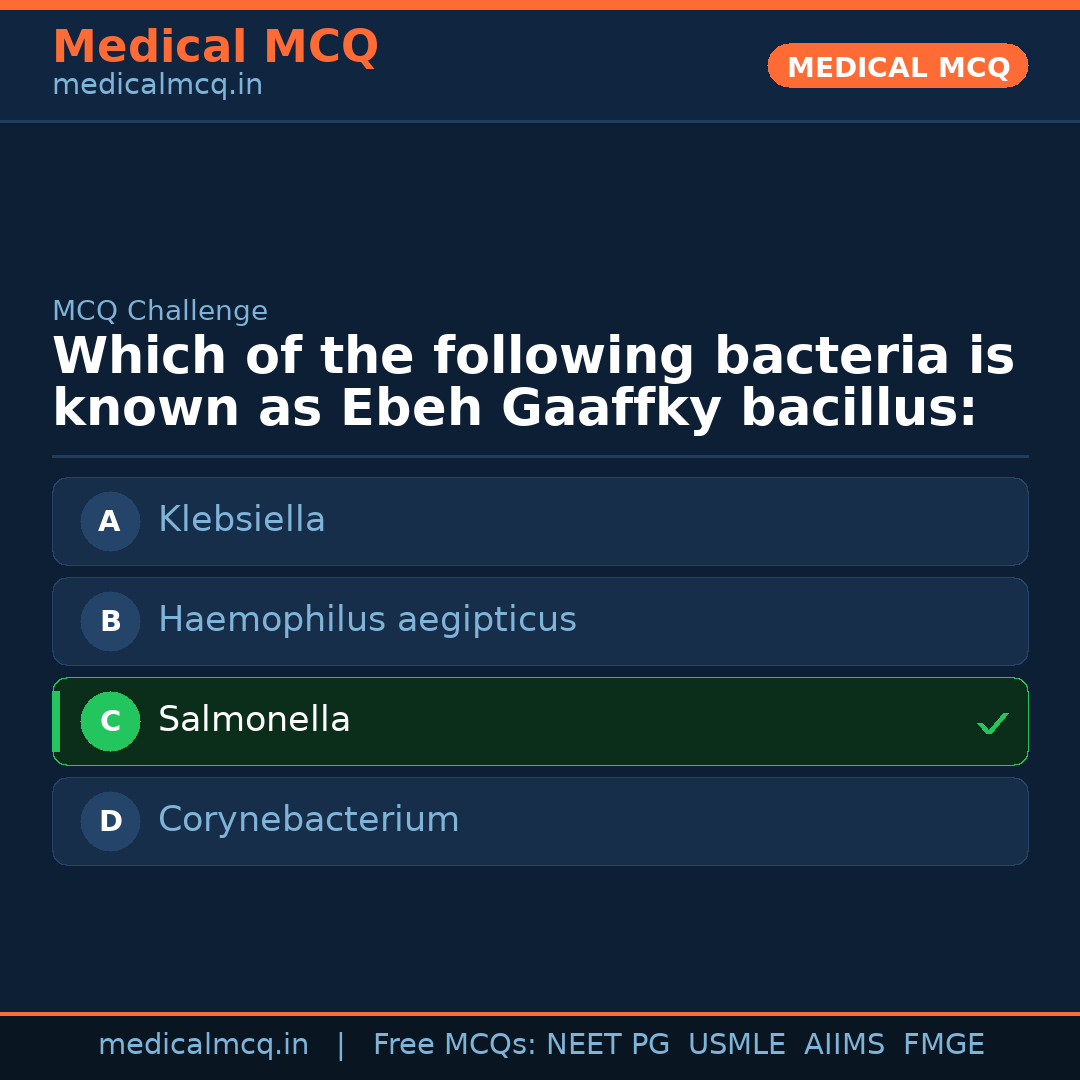This screenshot has width=1080, height=1080.
Task: Click the circled letter D badge
Action: pyautogui.click(x=110, y=821)
